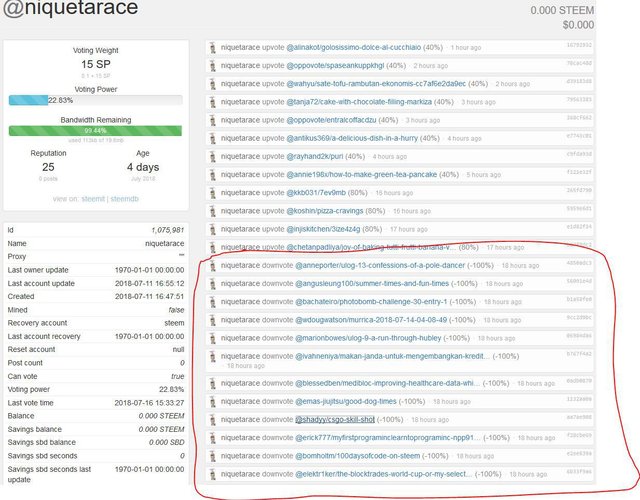
Task: Open @blessedben medibloc post link
Action: pos(387,384)
